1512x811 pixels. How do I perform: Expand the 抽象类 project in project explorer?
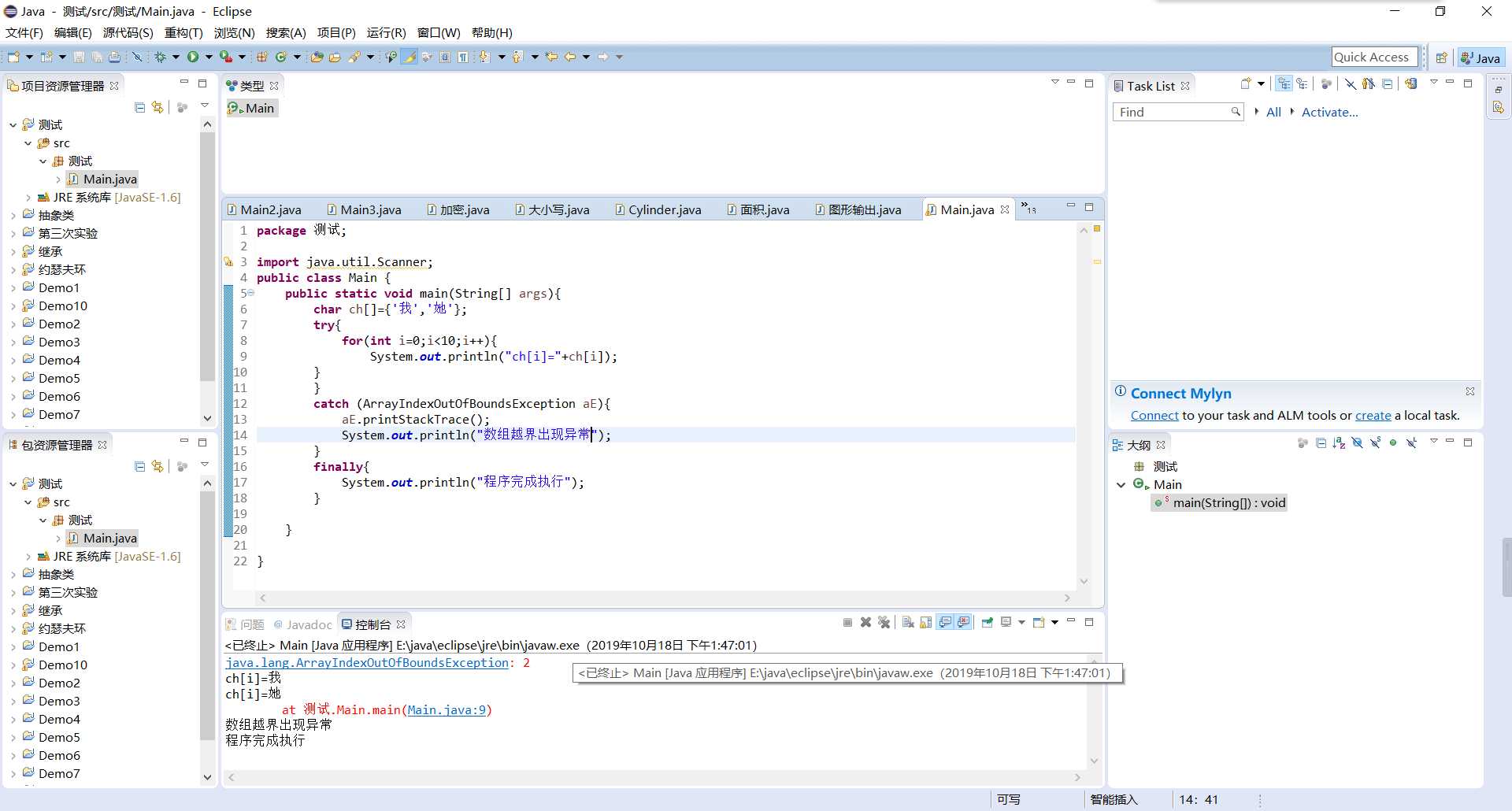coord(13,216)
